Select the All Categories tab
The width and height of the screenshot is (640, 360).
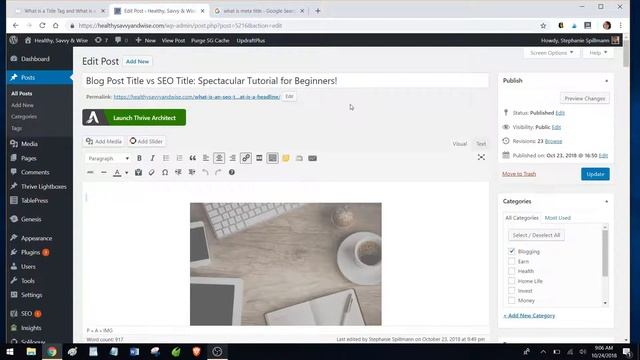pyautogui.click(x=522, y=218)
